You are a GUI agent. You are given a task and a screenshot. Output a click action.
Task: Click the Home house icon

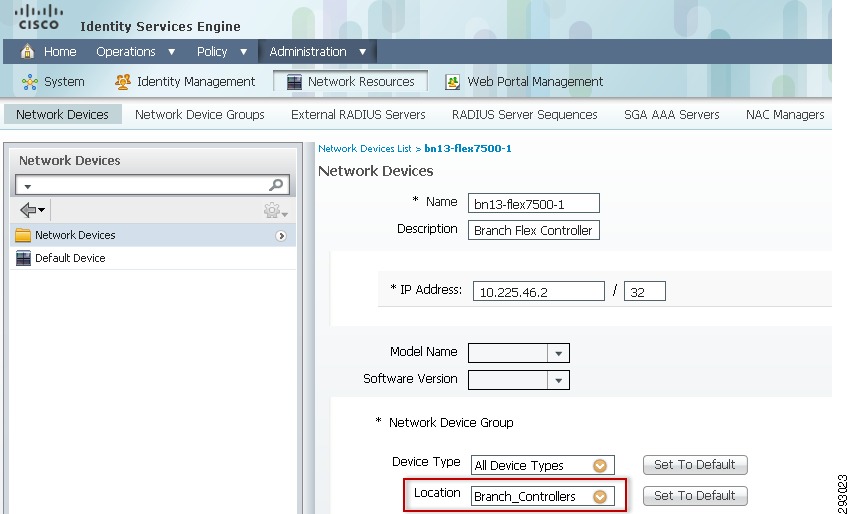coord(27,51)
